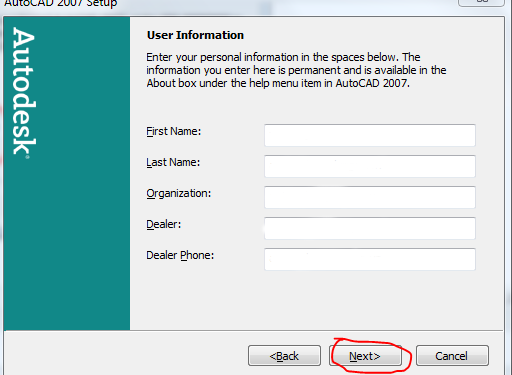
Task: Cancel the AutoCAD setup wizard
Action: (452, 356)
